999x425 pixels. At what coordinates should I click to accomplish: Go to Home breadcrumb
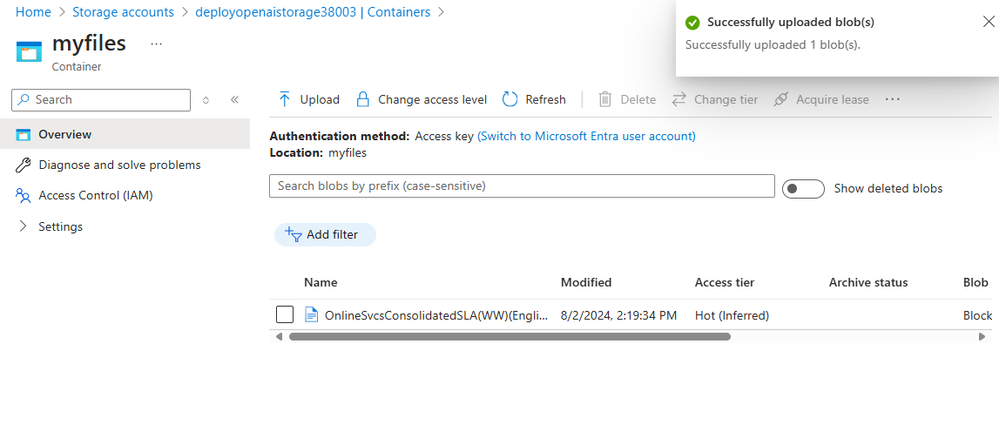point(33,12)
